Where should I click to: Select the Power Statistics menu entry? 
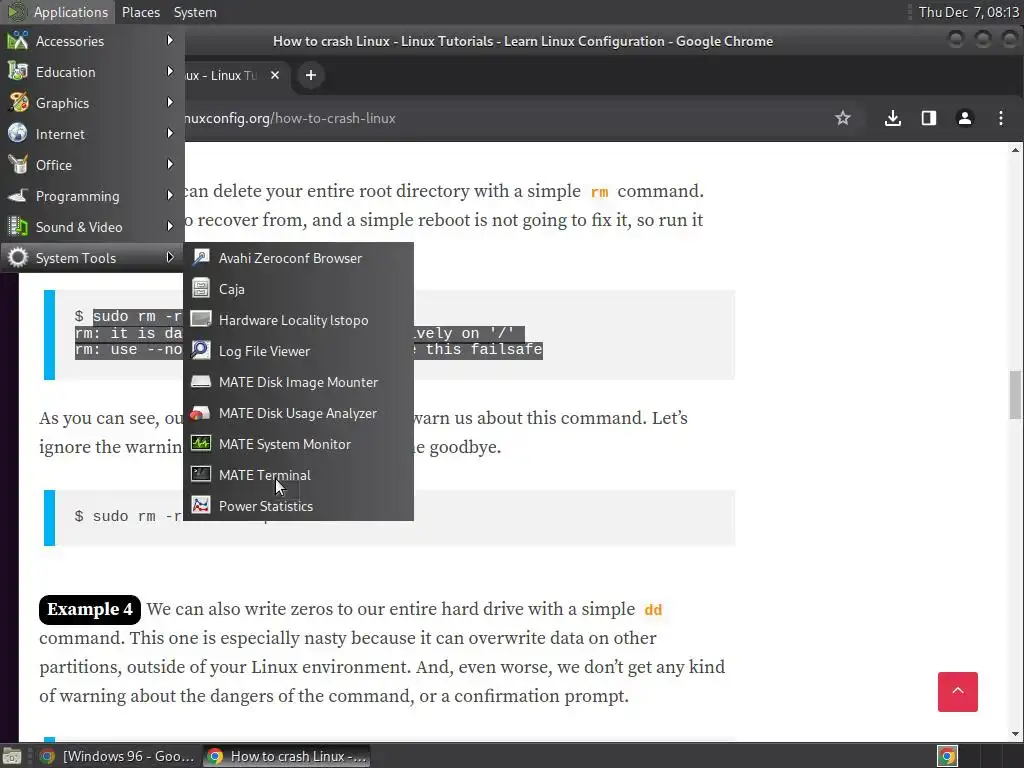coord(298,506)
